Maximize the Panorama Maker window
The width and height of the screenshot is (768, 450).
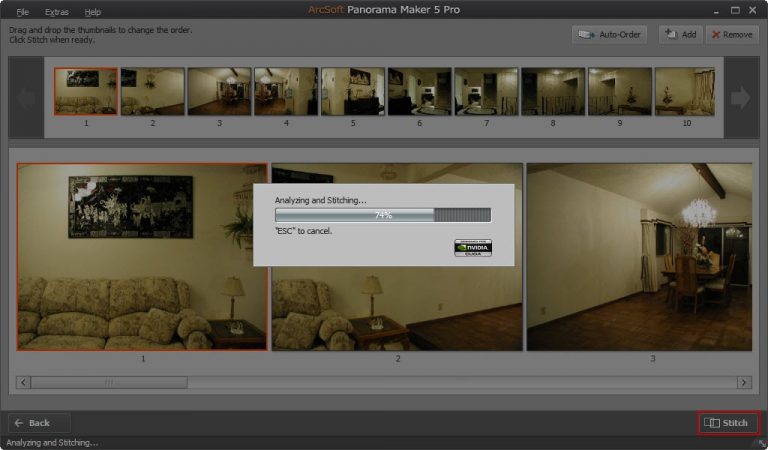[735, 10]
